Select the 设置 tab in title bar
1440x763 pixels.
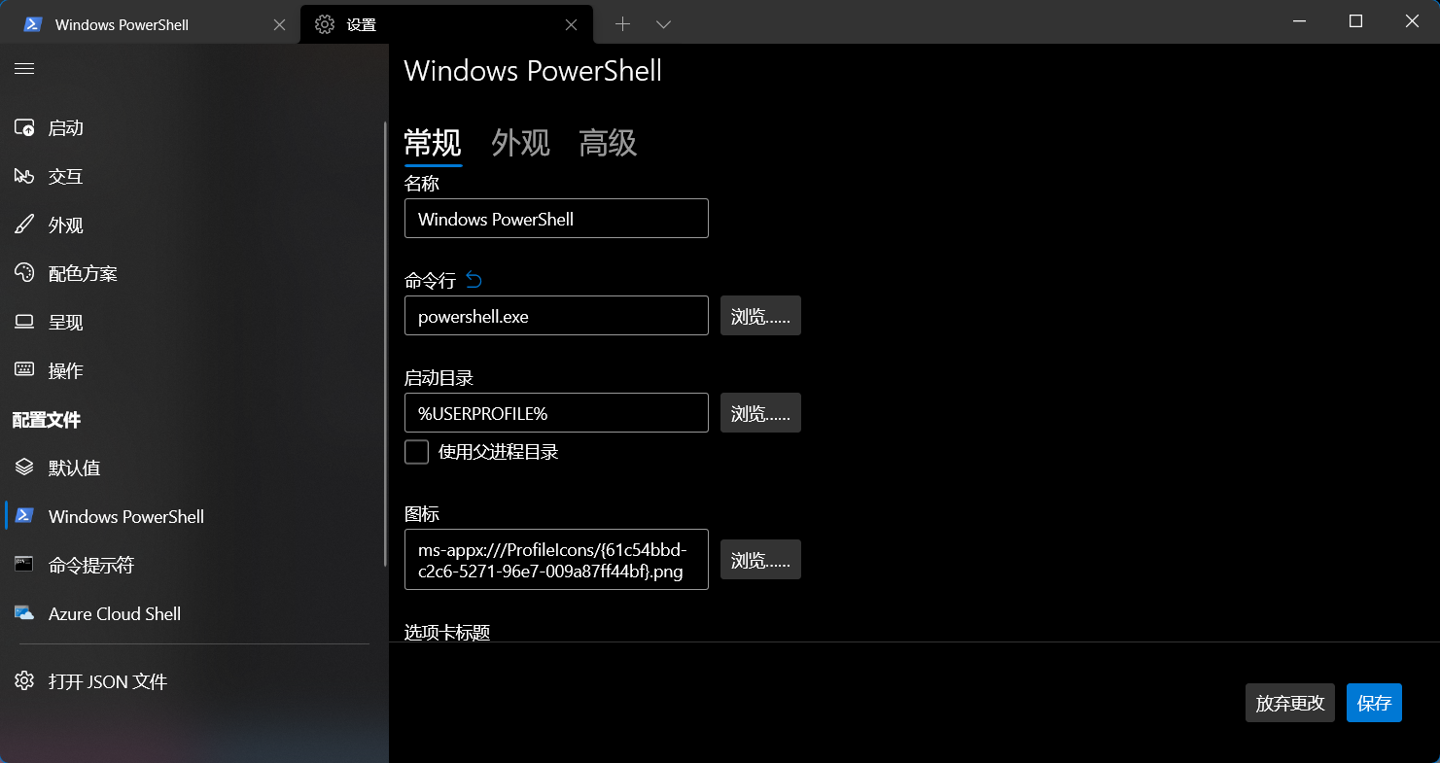(446, 24)
